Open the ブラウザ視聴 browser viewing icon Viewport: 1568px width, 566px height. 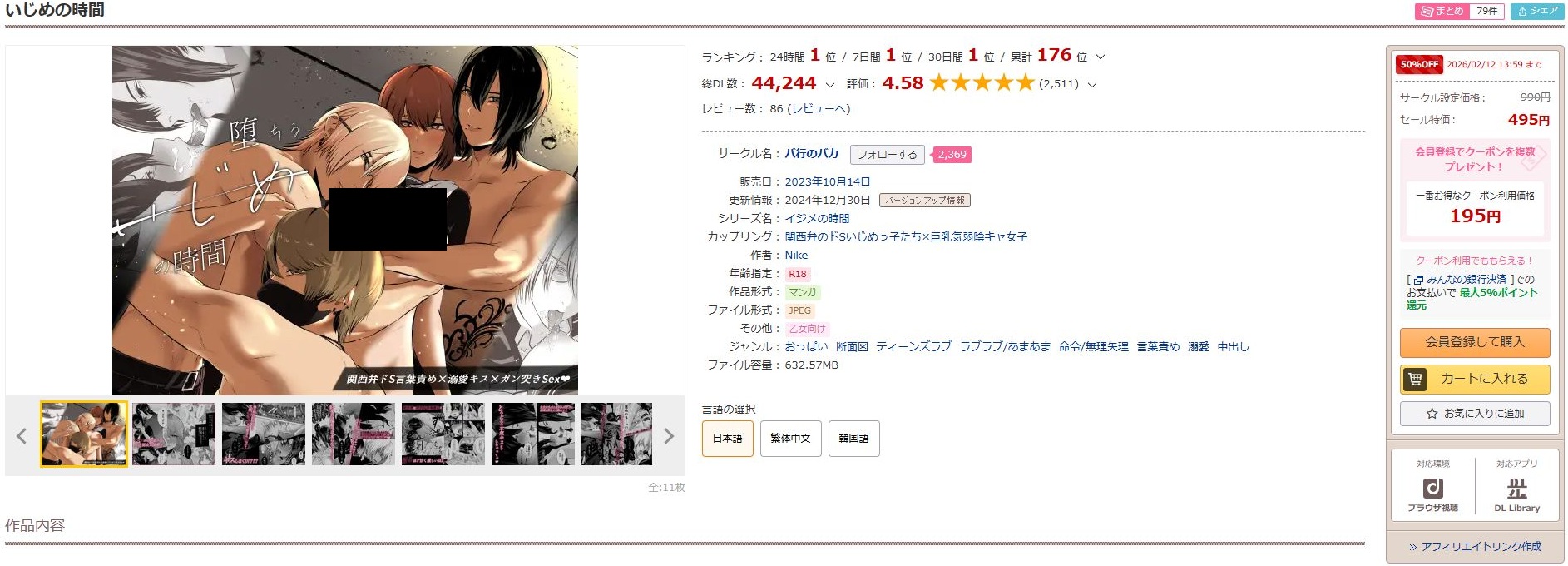tap(1432, 494)
